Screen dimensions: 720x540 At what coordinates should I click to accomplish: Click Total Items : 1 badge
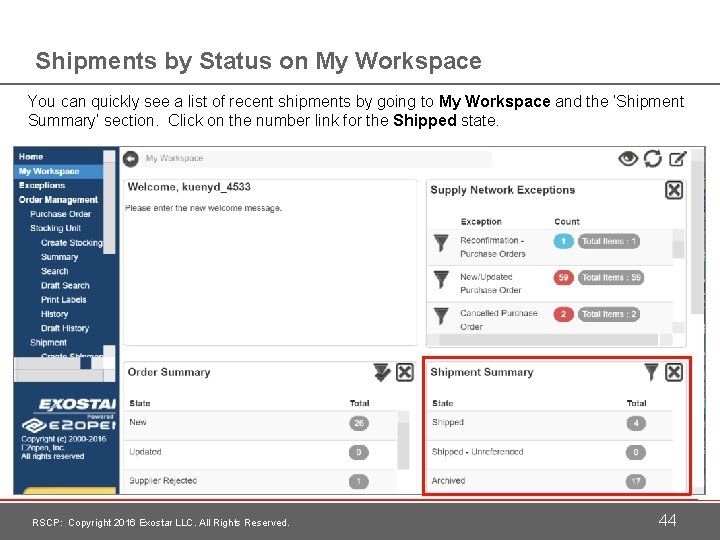(x=608, y=241)
